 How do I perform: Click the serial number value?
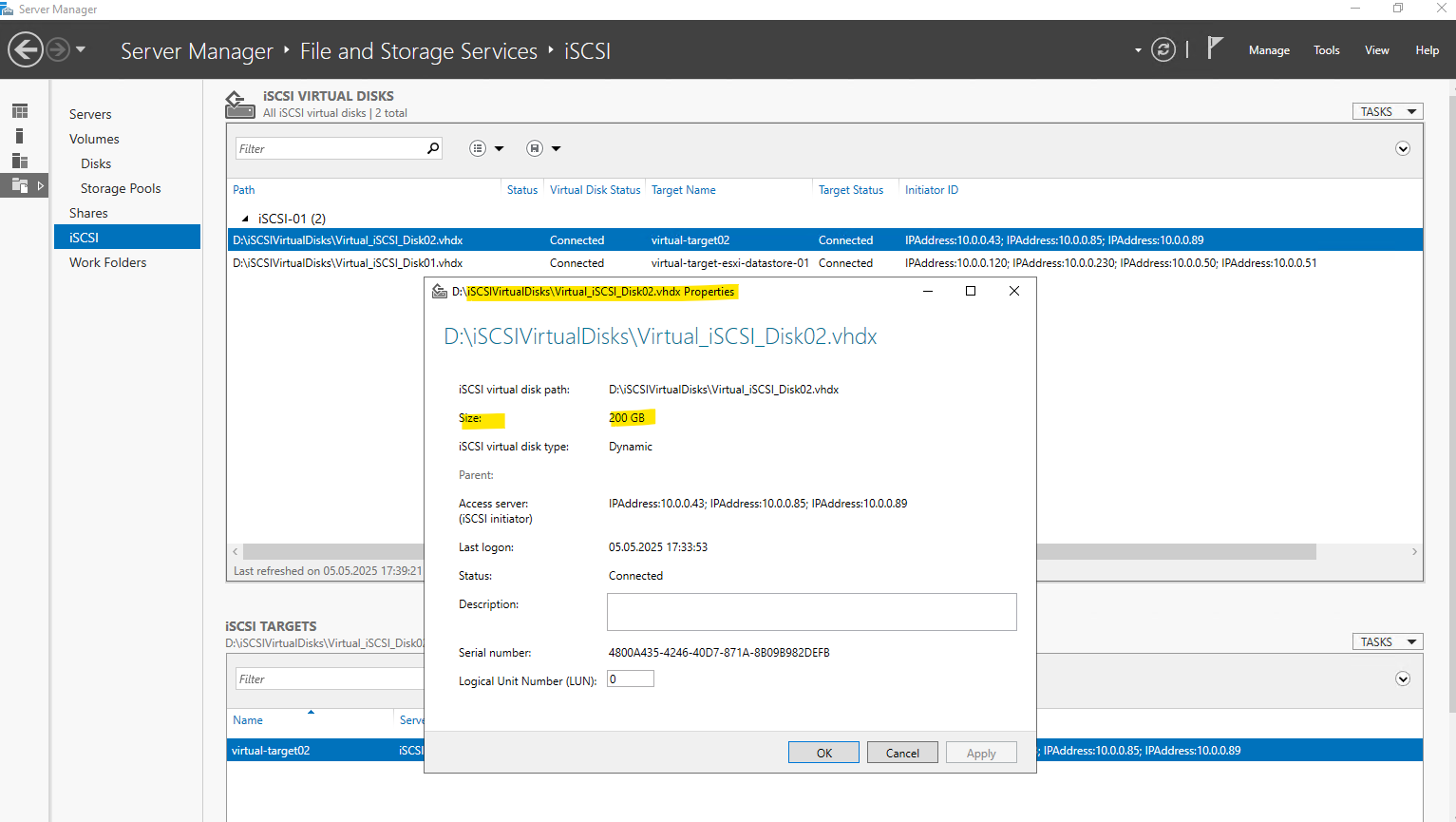point(719,653)
